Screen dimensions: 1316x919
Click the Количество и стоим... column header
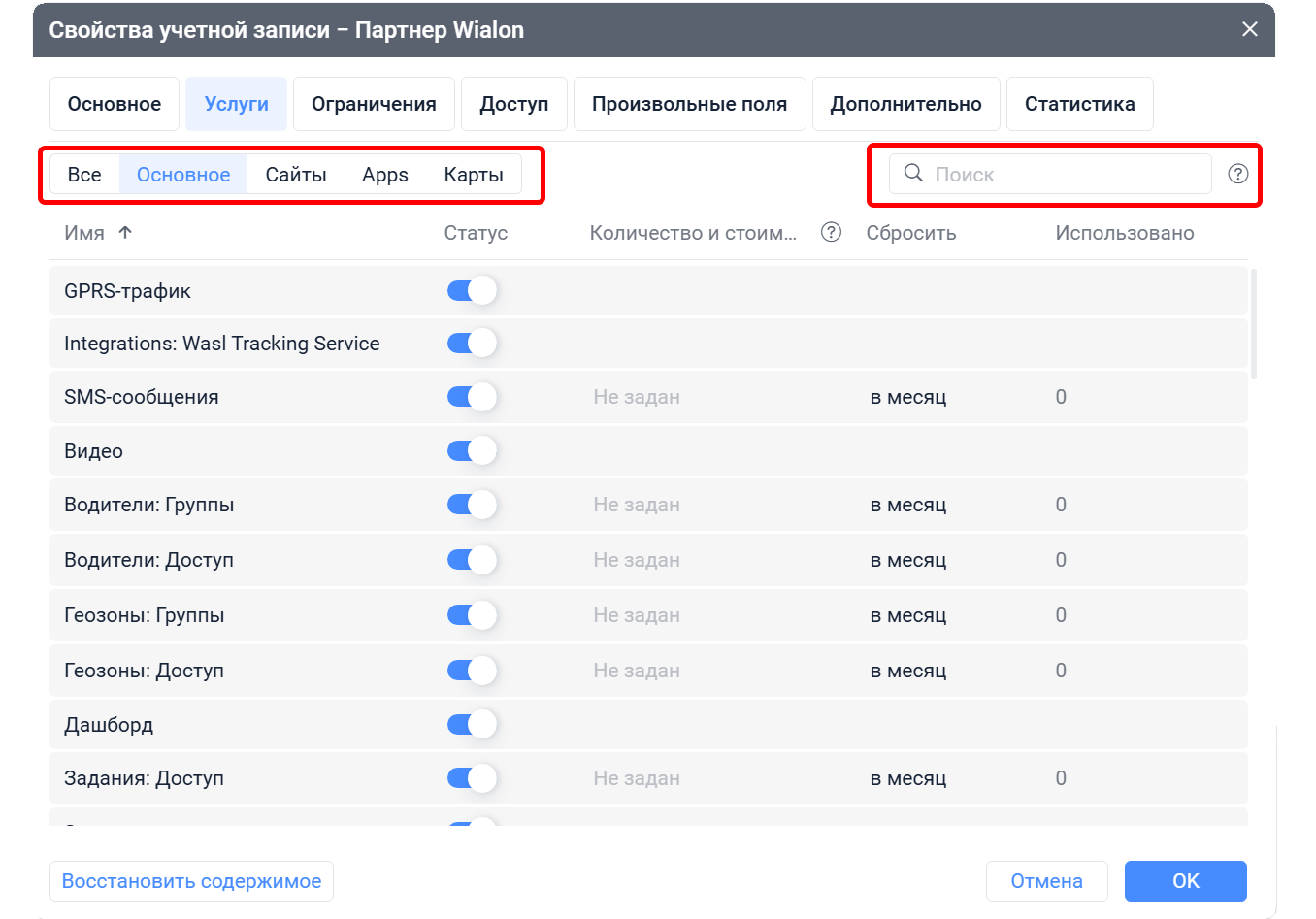pyautogui.click(x=693, y=233)
